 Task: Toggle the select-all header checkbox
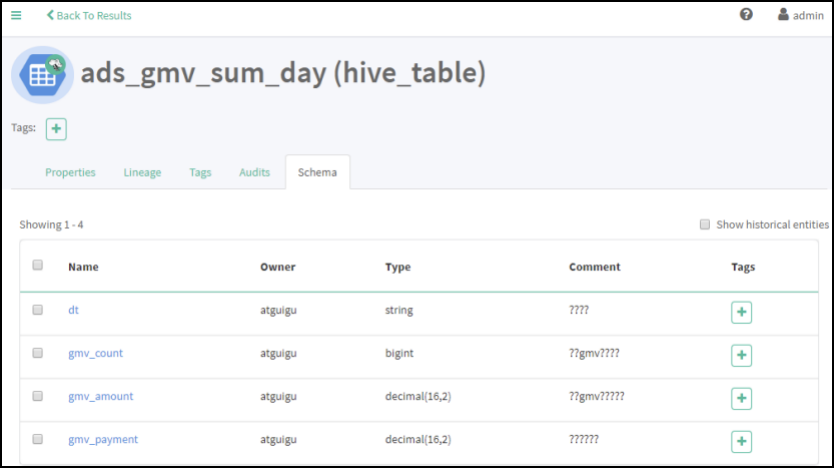pyautogui.click(x=38, y=266)
